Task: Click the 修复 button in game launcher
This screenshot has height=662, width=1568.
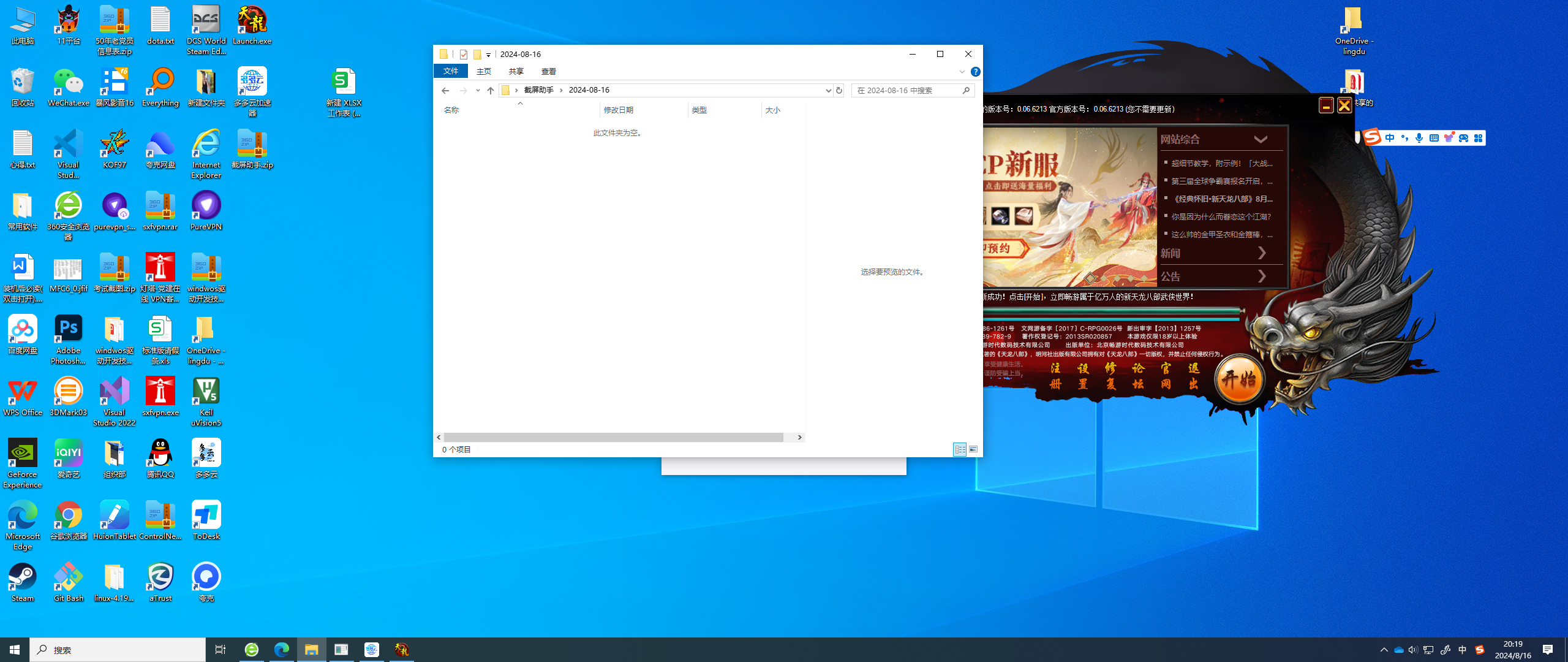Action: click(x=1110, y=376)
